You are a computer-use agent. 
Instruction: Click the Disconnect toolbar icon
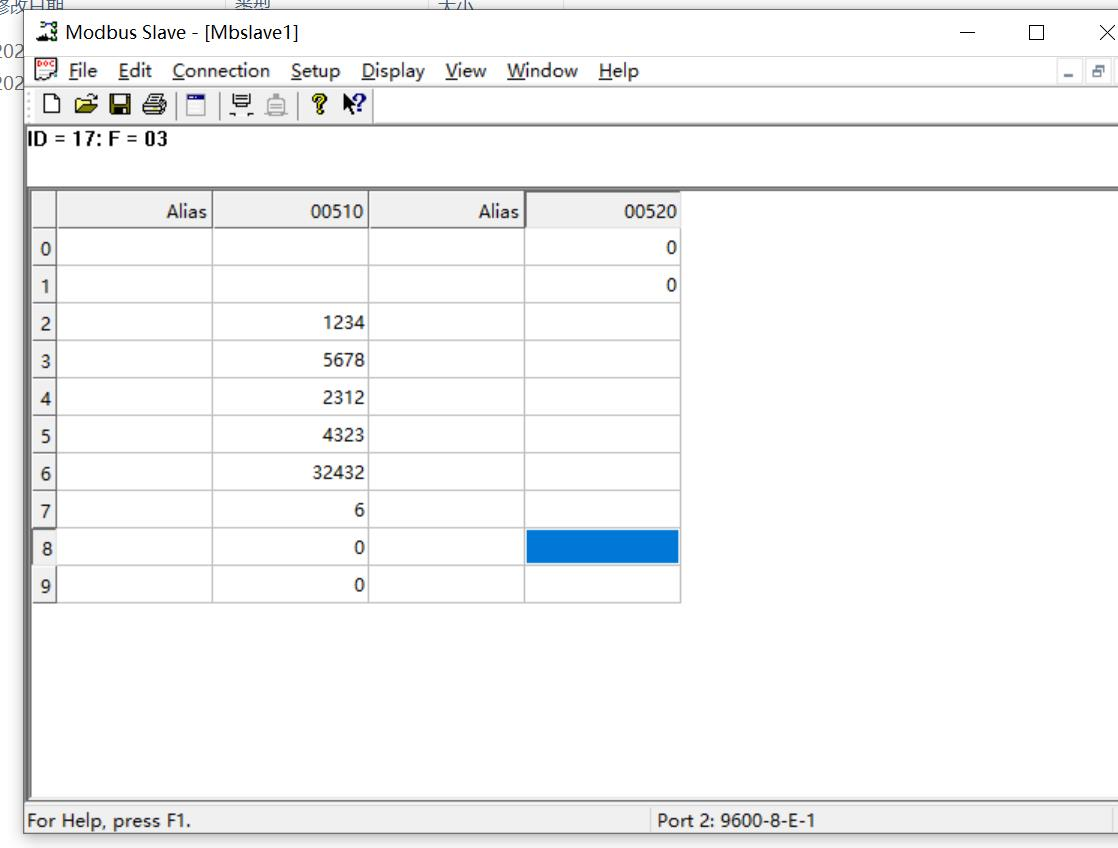[276, 104]
